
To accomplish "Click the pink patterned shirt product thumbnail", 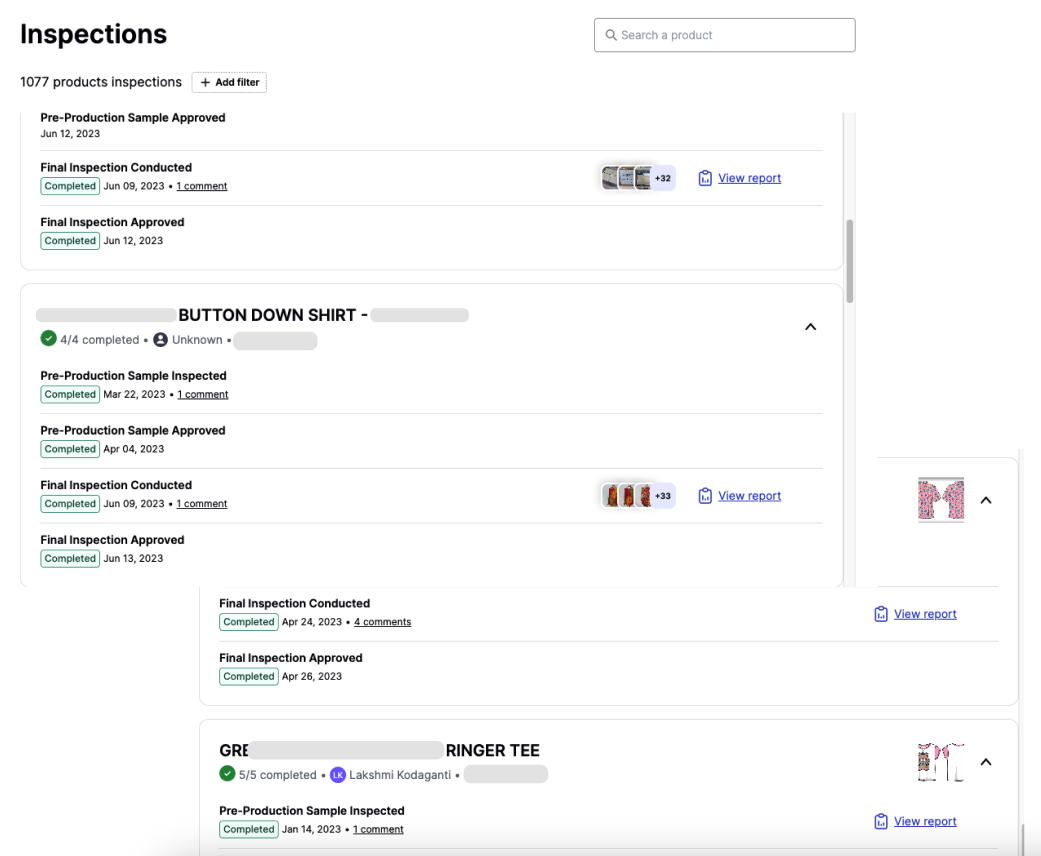I will pyautogui.click(x=941, y=499).
